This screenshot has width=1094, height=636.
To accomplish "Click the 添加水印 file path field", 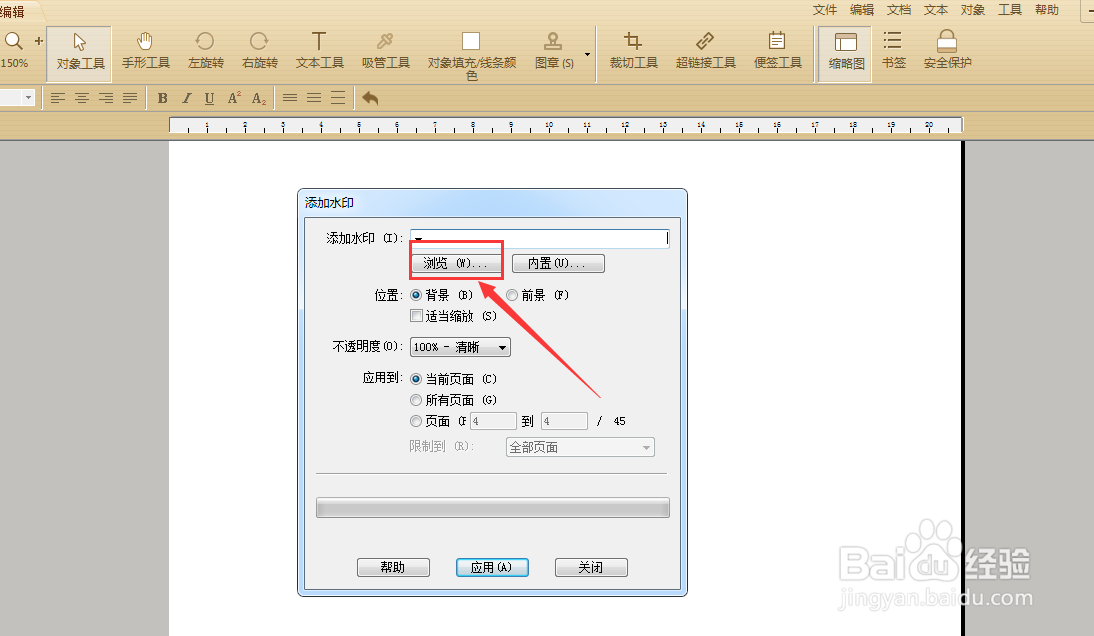I will (539, 238).
